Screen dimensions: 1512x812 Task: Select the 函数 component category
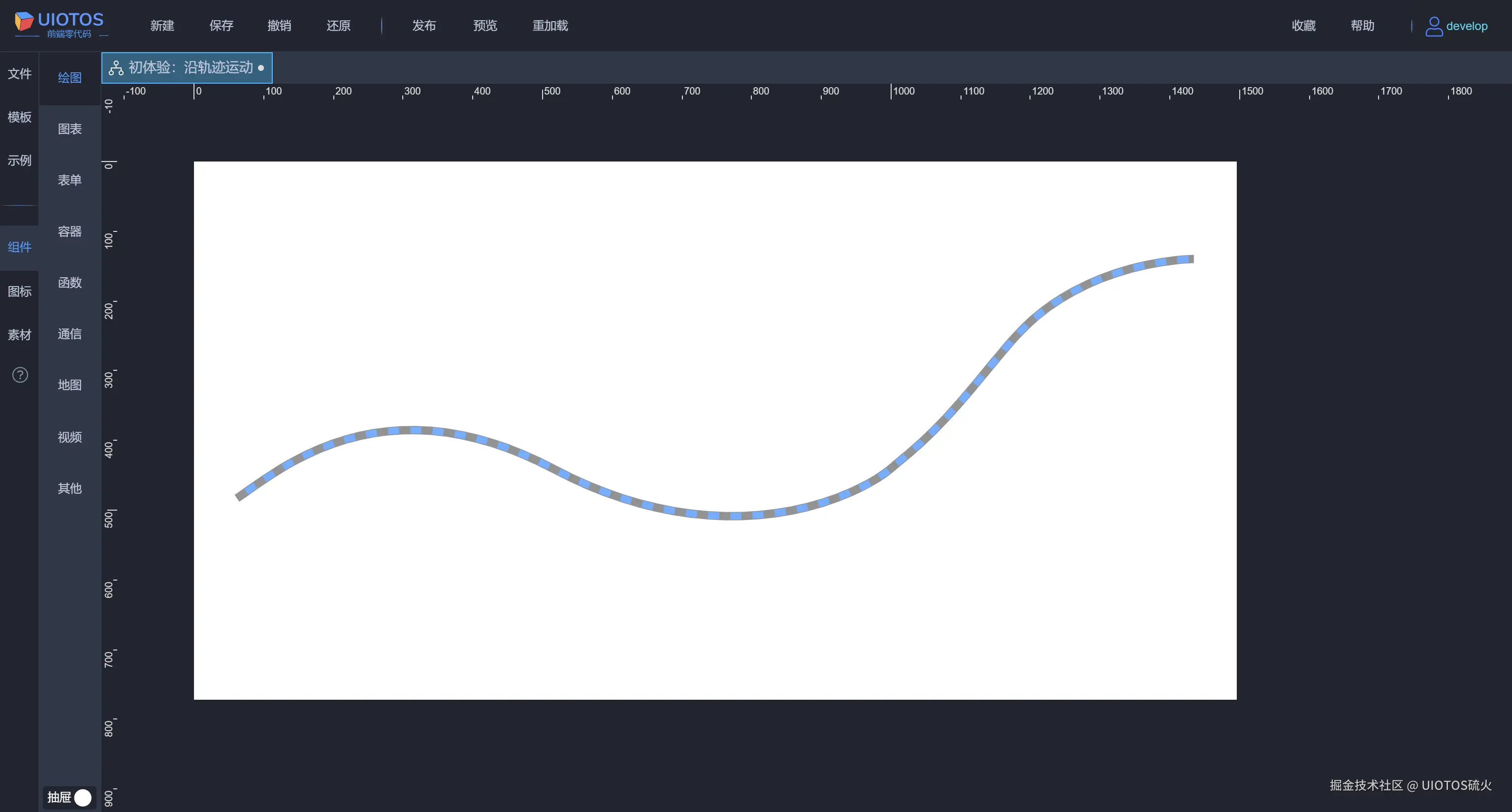tap(70, 283)
